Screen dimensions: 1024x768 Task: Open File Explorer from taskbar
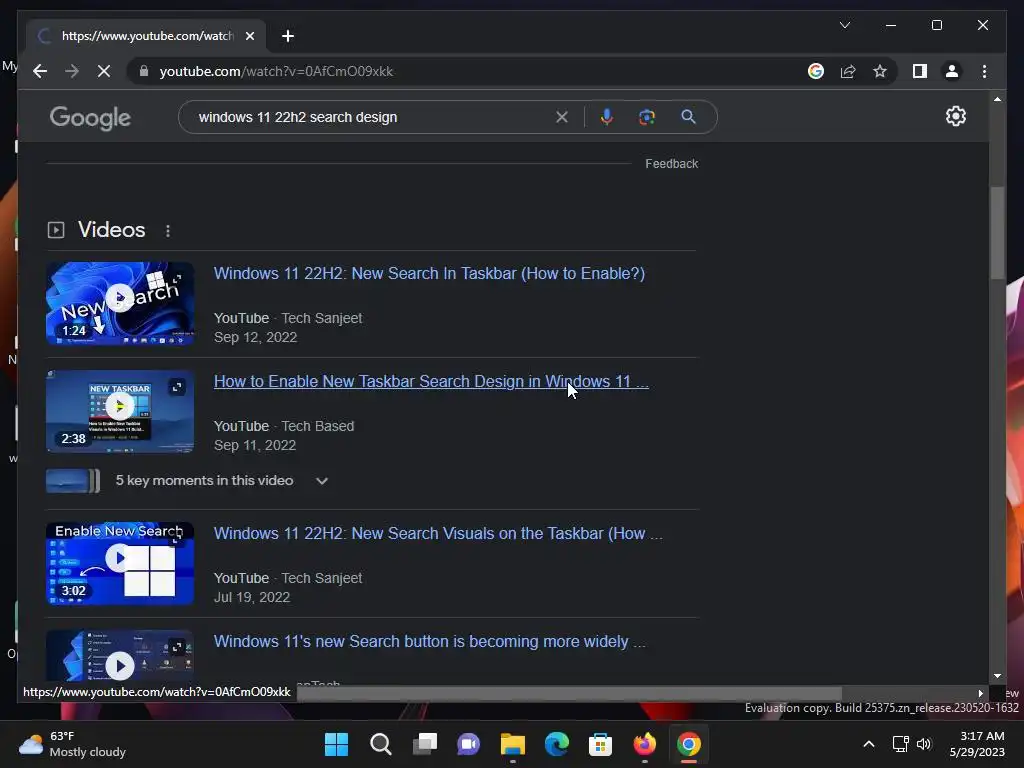pyautogui.click(x=513, y=744)
